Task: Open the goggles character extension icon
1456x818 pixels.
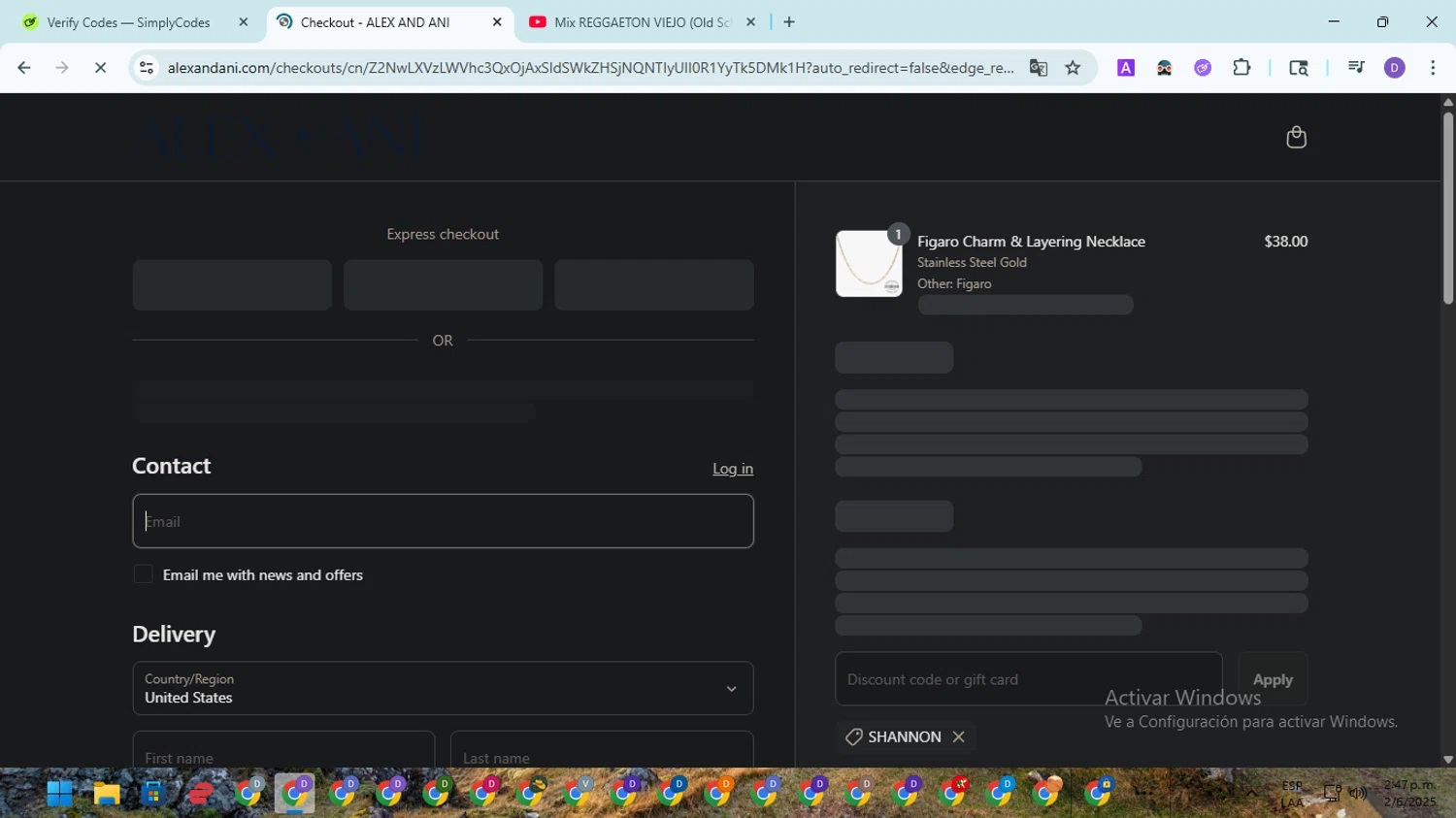Action: click(1164, 68)
